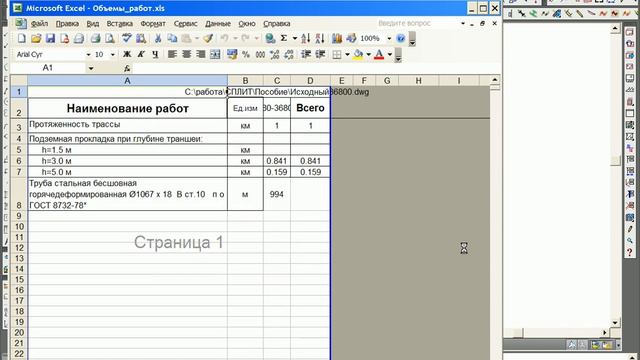Open the Arial Cyr font dropdown
This screenshot has width=640, height=360.
(88, 54)
